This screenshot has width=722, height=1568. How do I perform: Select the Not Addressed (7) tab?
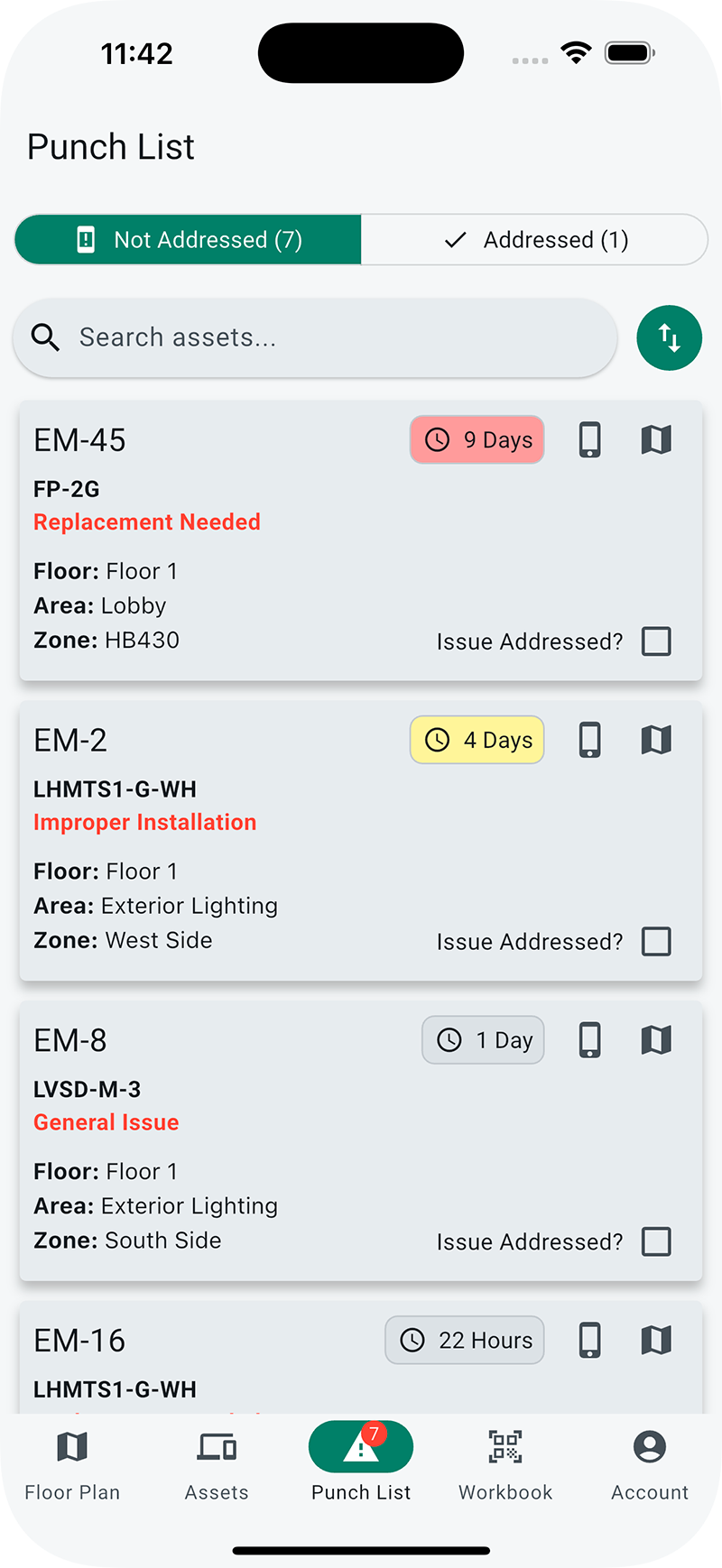pyautogui.click(x=188, y=239)
